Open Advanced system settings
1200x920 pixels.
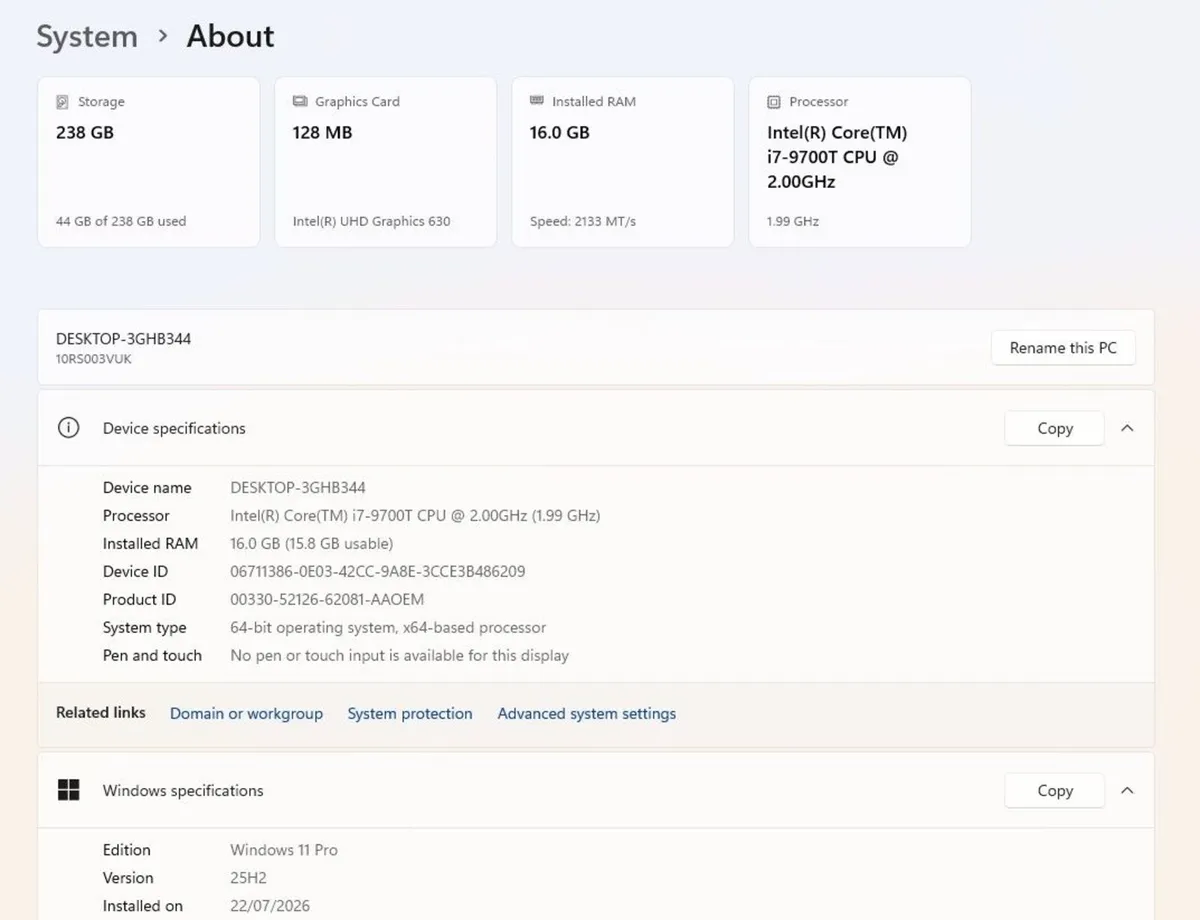587,713
